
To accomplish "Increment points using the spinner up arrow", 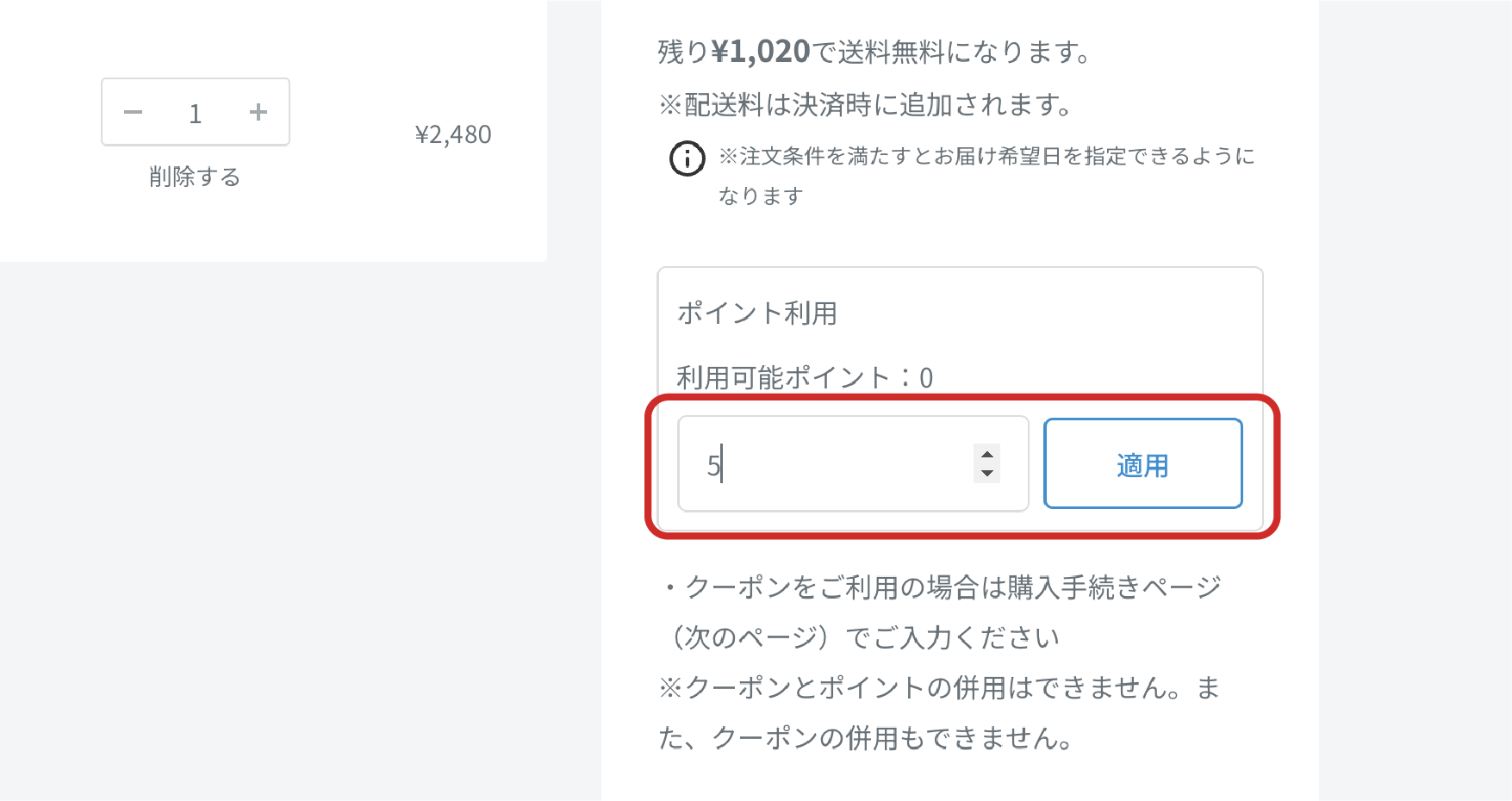I will pyautogui.click(x=987, y=455).
